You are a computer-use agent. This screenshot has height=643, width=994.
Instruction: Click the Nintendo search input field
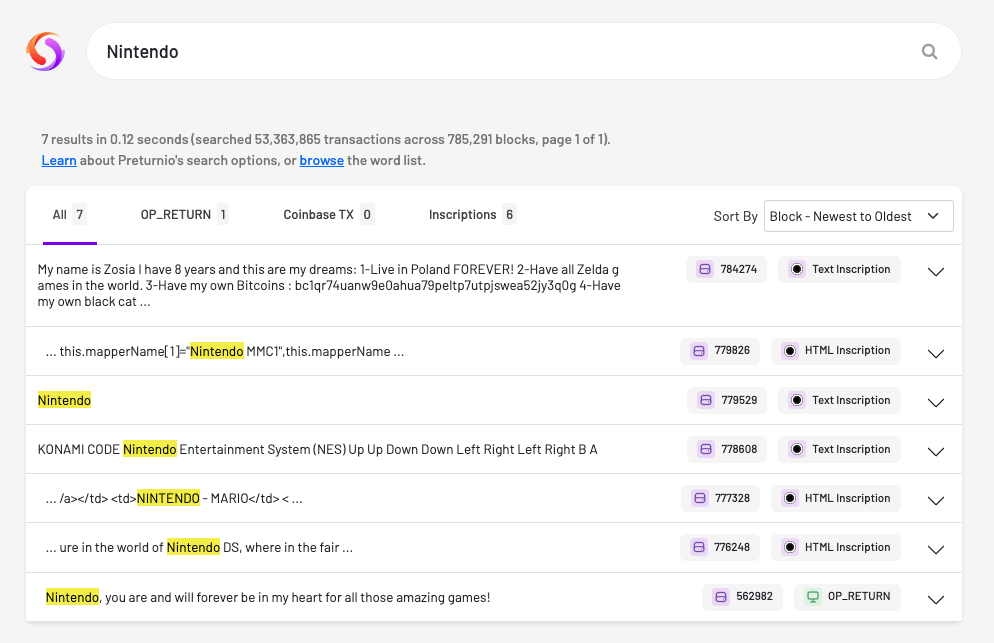point(500,52)
